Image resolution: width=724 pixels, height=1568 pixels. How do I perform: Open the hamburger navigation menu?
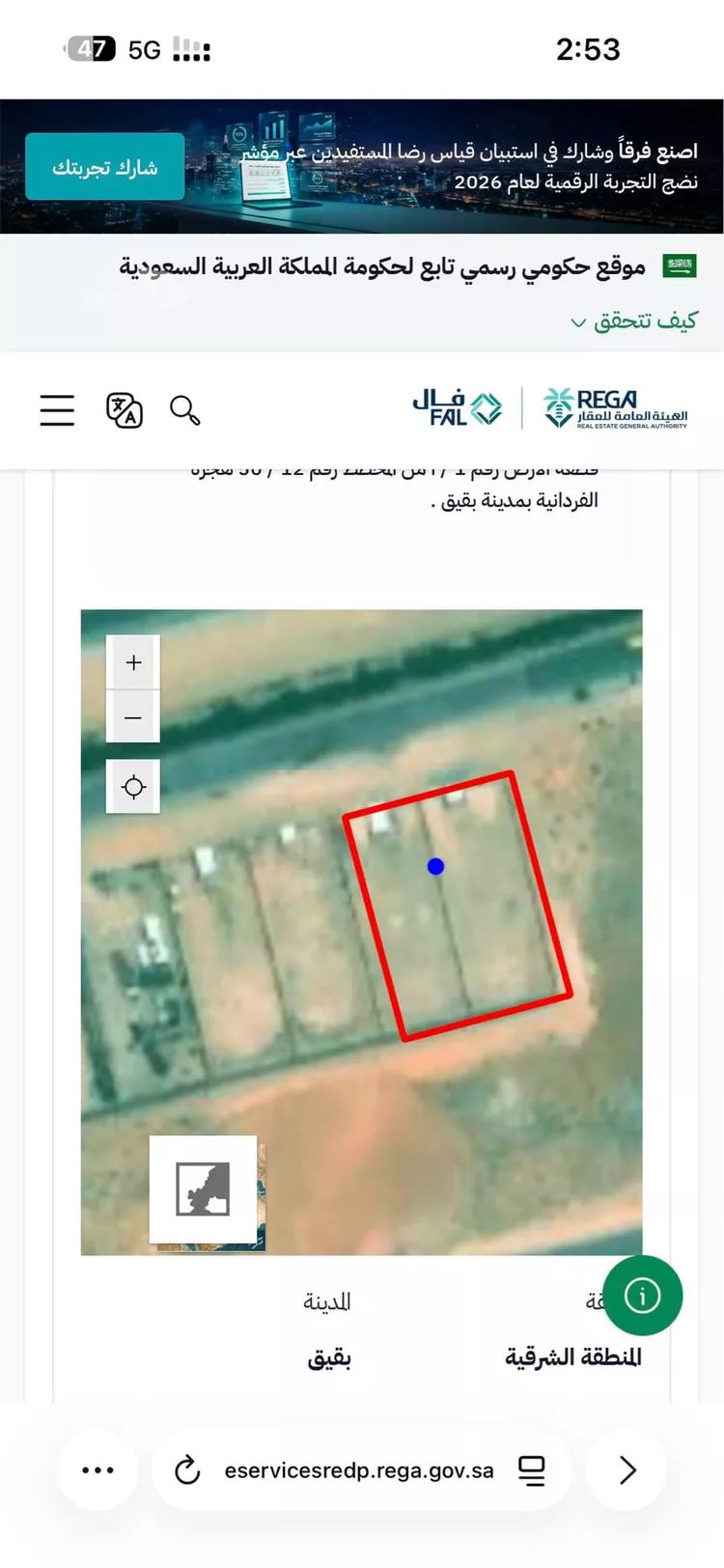click(x=57, y=410)
